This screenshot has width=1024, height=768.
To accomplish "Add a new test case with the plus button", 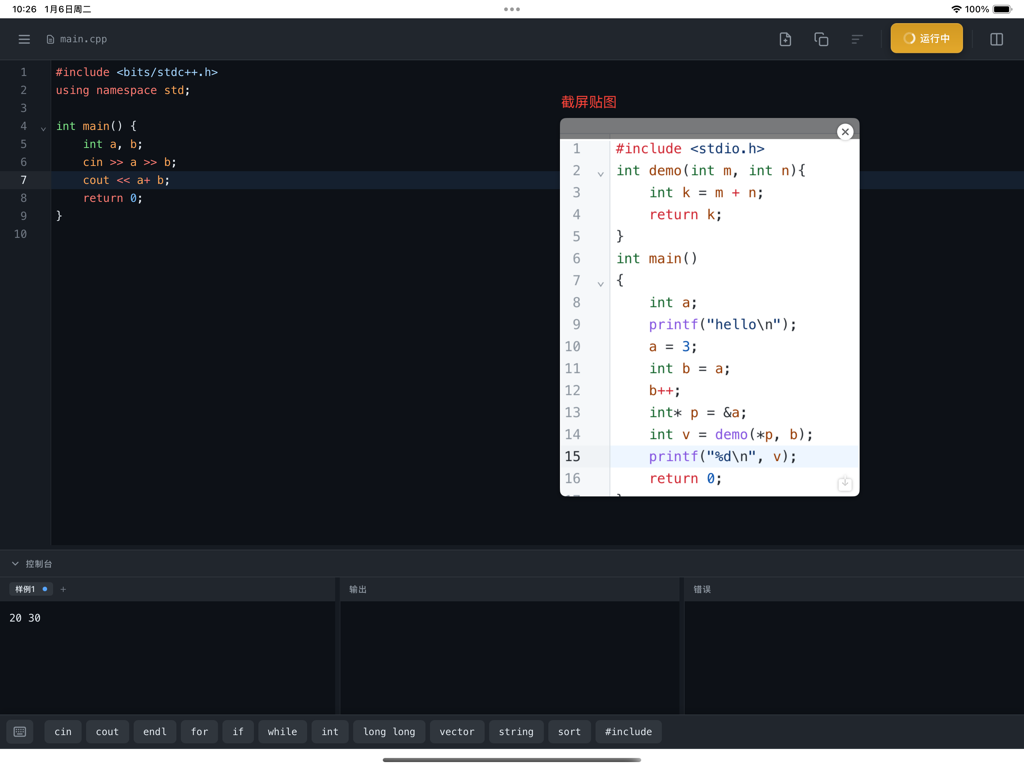I will pos(63,589).
